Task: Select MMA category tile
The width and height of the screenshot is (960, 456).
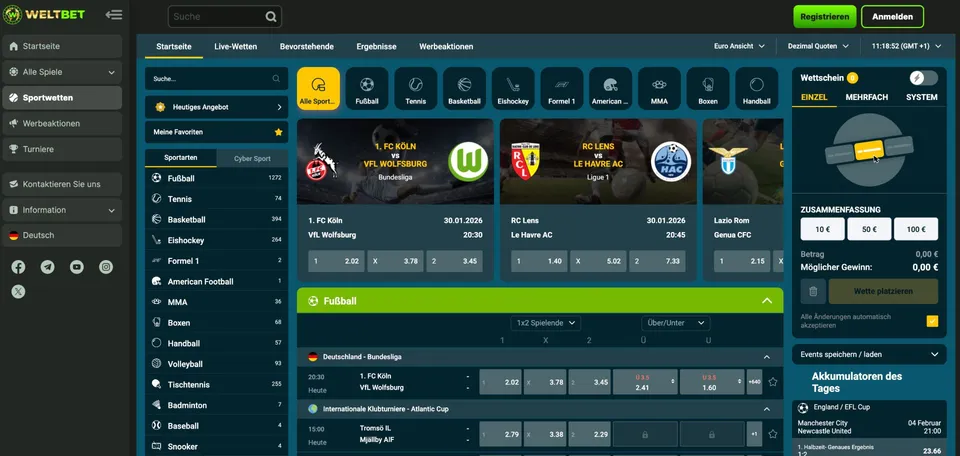Action: (x=659, y=89)
